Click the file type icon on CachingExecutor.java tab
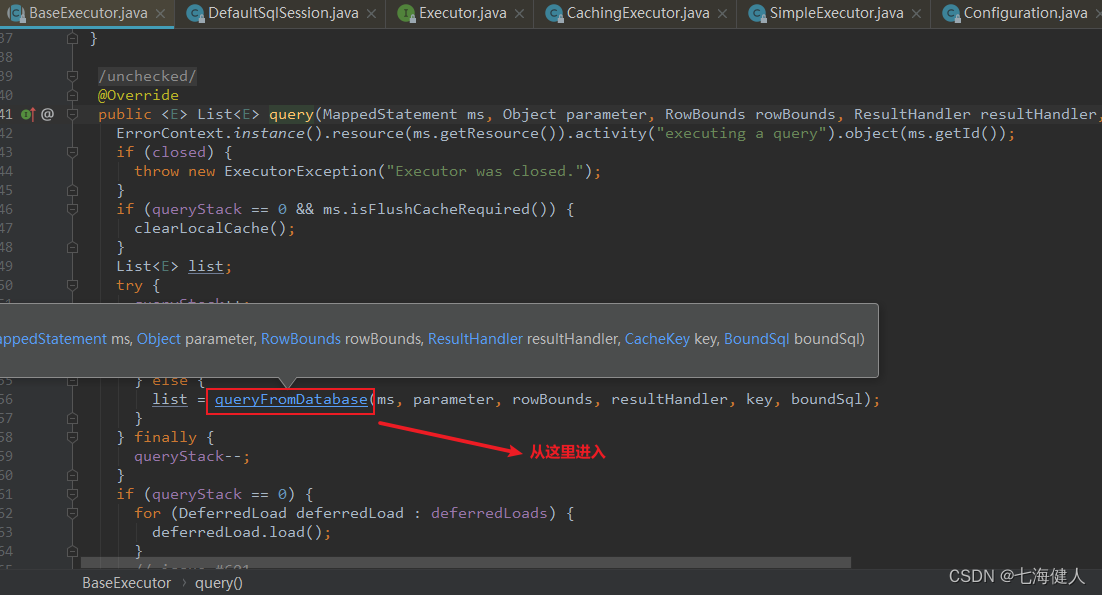 pyautogui.click(x=556, y=14)
